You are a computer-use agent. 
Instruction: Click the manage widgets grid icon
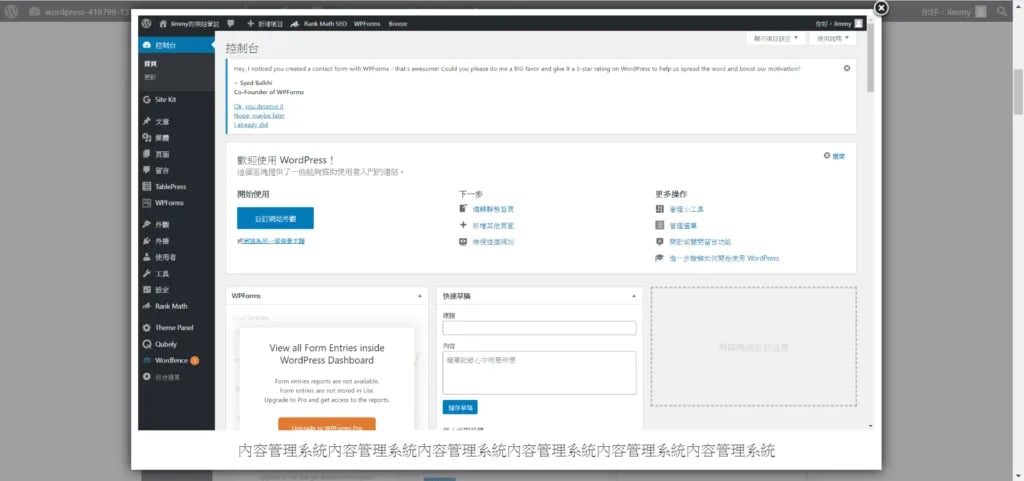pos(660,209)
